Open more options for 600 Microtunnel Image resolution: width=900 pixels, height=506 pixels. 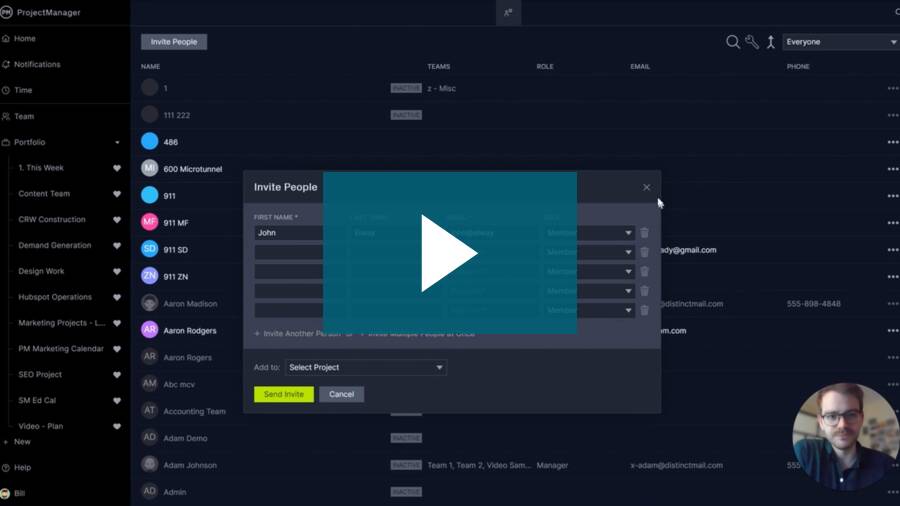click(x=893, y=169)
